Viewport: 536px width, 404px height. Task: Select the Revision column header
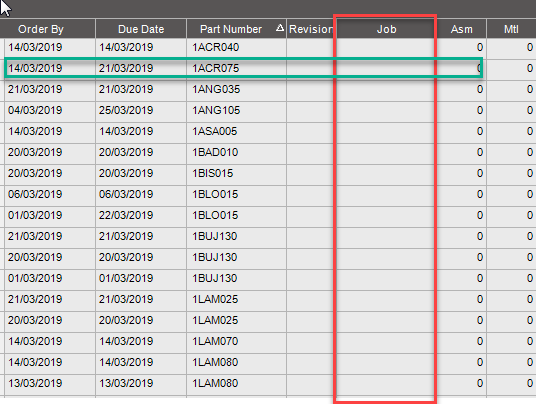(x=311, y=29)
